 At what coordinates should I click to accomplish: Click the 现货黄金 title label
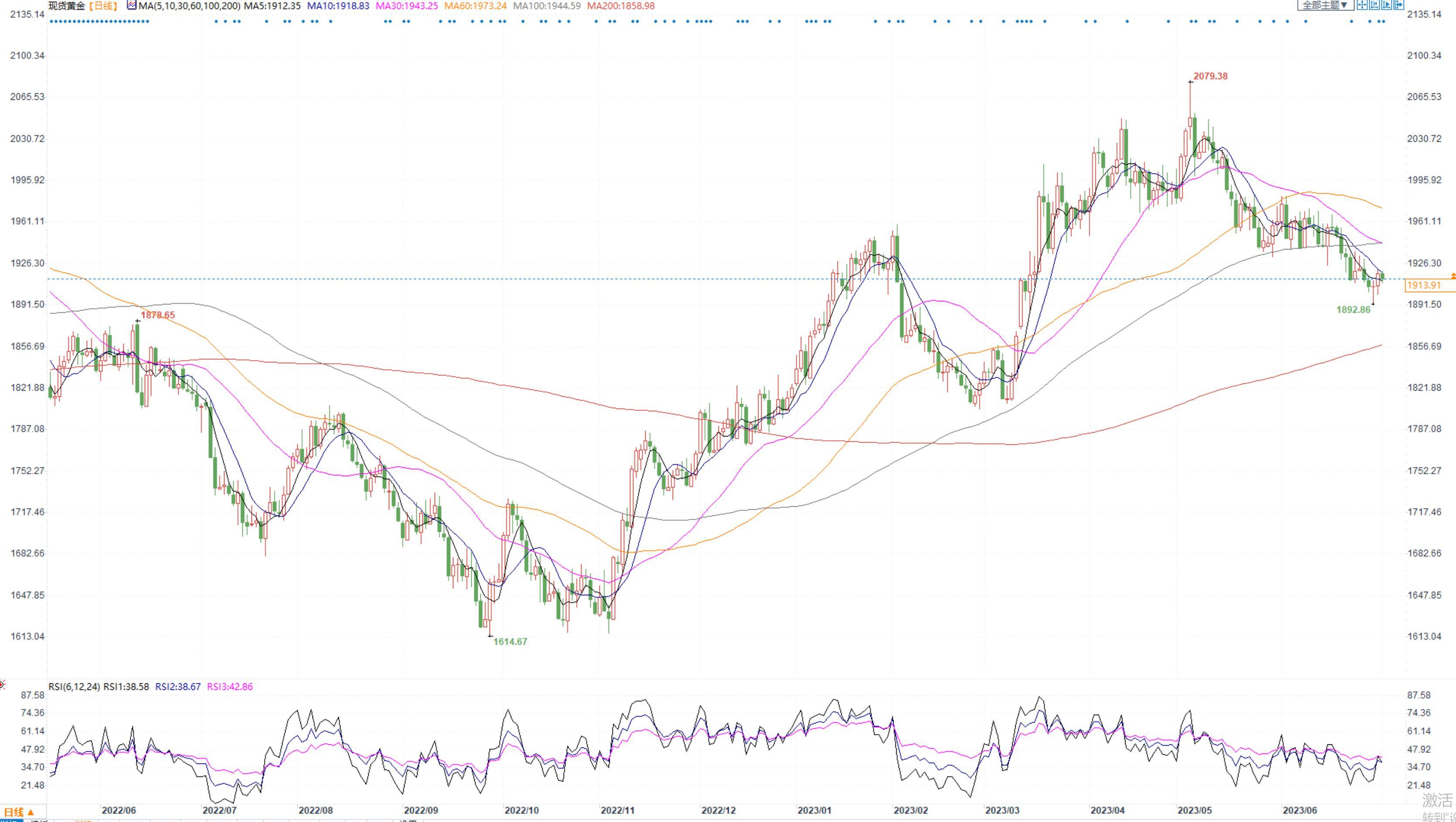click(67, 6)
